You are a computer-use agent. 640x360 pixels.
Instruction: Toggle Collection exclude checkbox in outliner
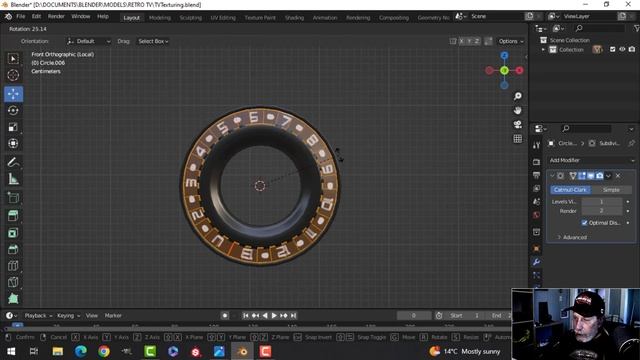click(x=612, y=49)
